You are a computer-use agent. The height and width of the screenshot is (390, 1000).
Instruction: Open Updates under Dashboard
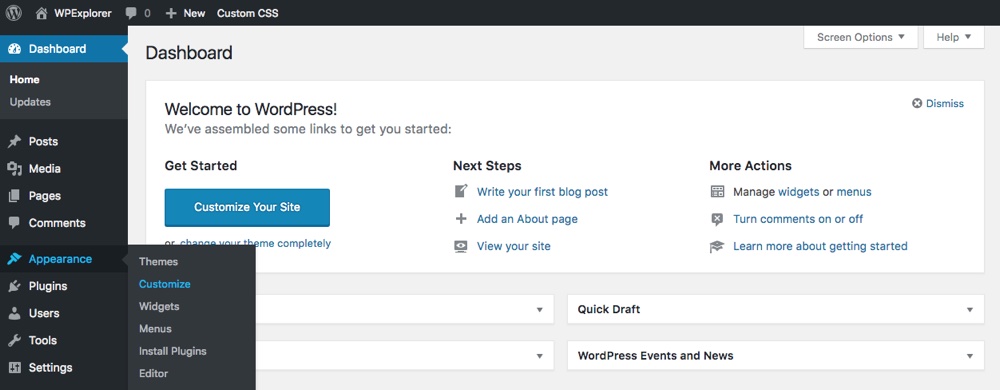[x=30, y=102]
